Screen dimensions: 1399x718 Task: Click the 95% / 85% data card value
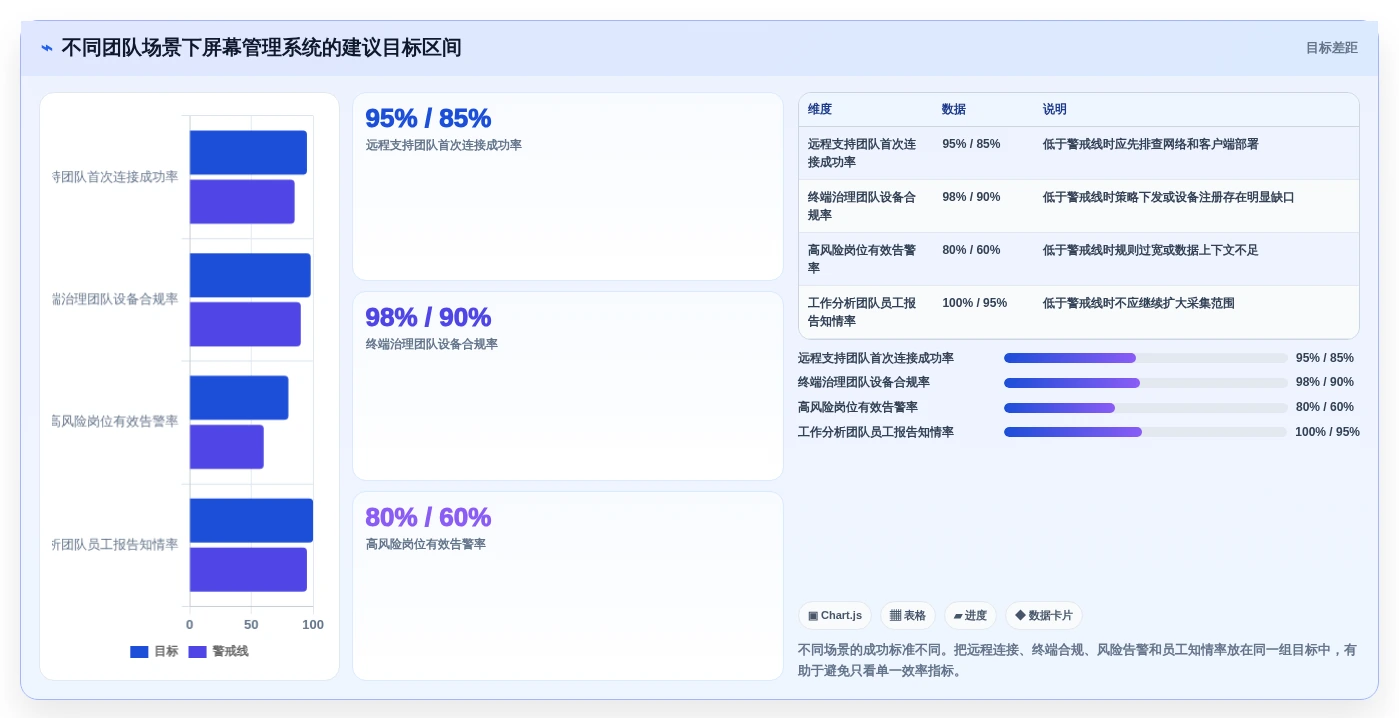(x=428, y=118)
